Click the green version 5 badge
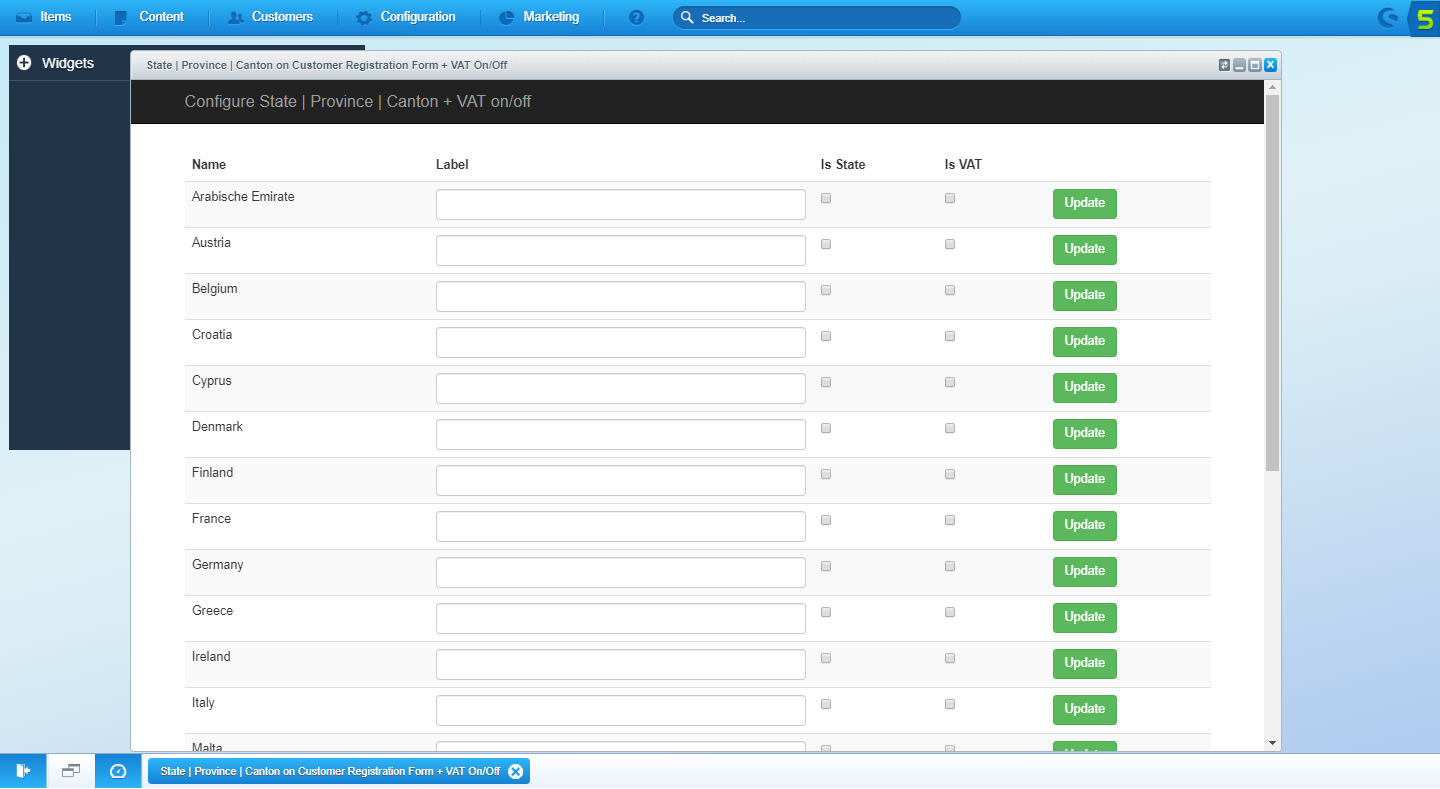 coord(1423,18)
